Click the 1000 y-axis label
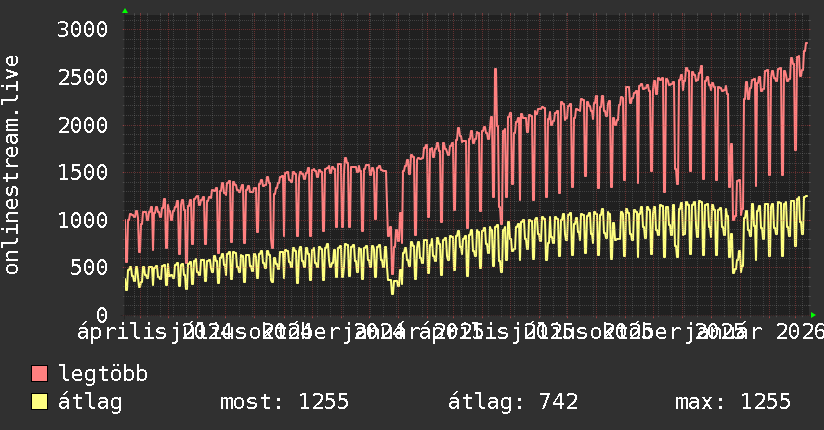The height and width of the screenshot is (430, 824). 83,220
